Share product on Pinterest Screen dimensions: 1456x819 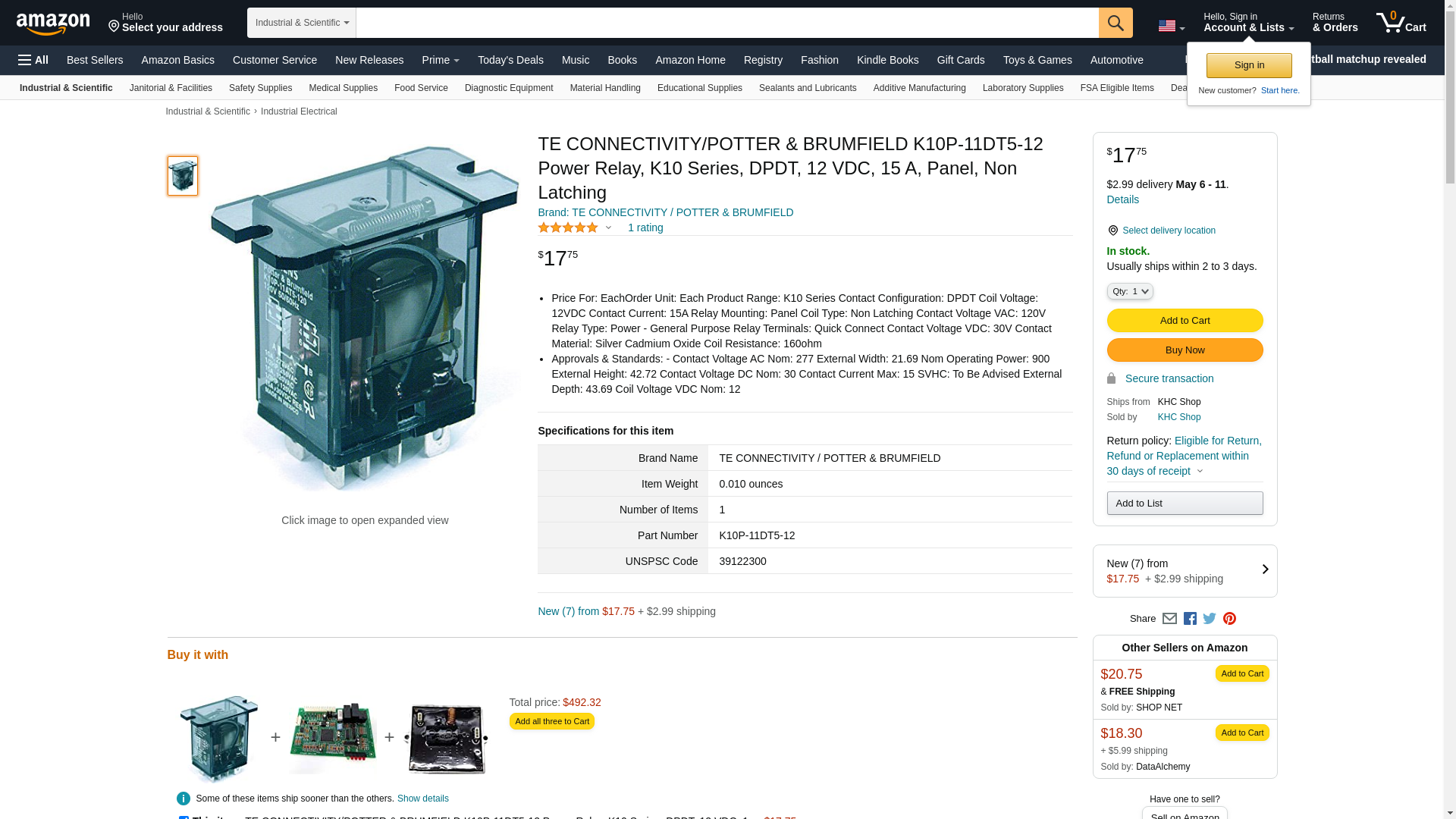point(1229,619)
